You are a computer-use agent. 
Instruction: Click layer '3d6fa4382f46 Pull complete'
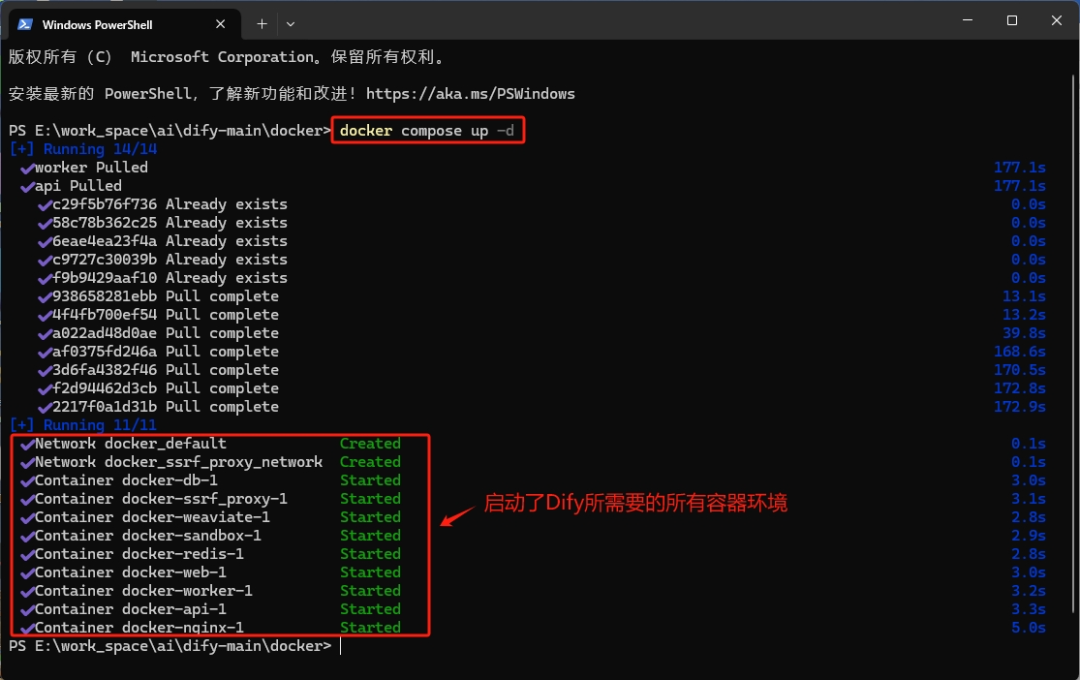pos(158,370)
